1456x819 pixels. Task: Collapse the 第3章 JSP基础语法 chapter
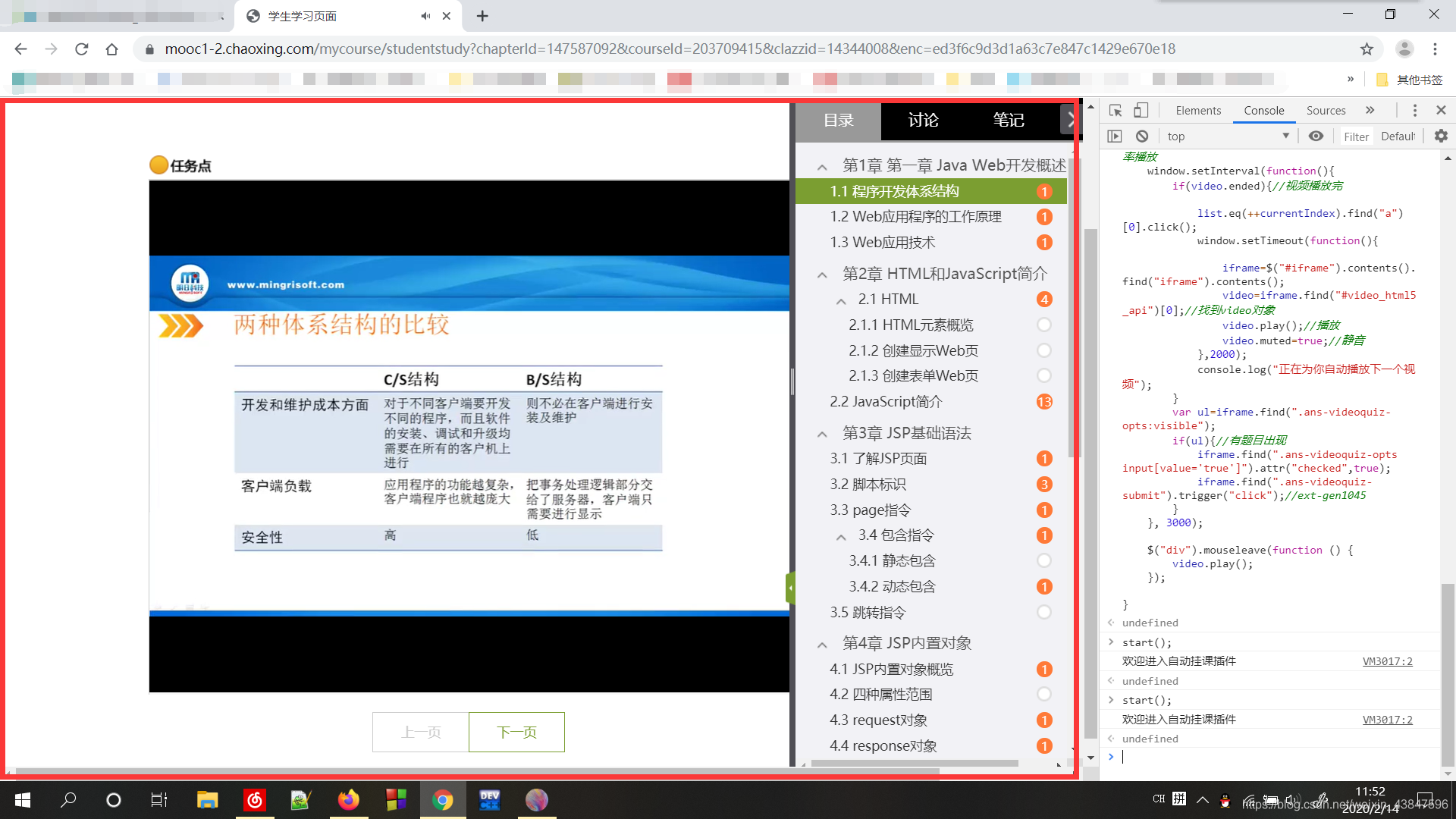click(822, 435)
